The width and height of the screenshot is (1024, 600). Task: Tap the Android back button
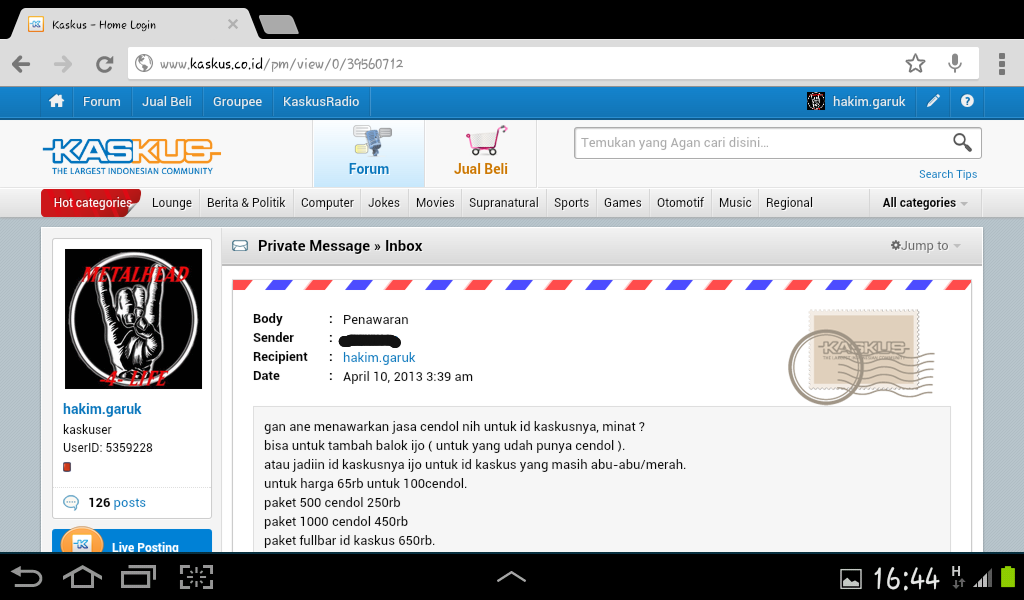pyautogui.click(x=27, y=577)
